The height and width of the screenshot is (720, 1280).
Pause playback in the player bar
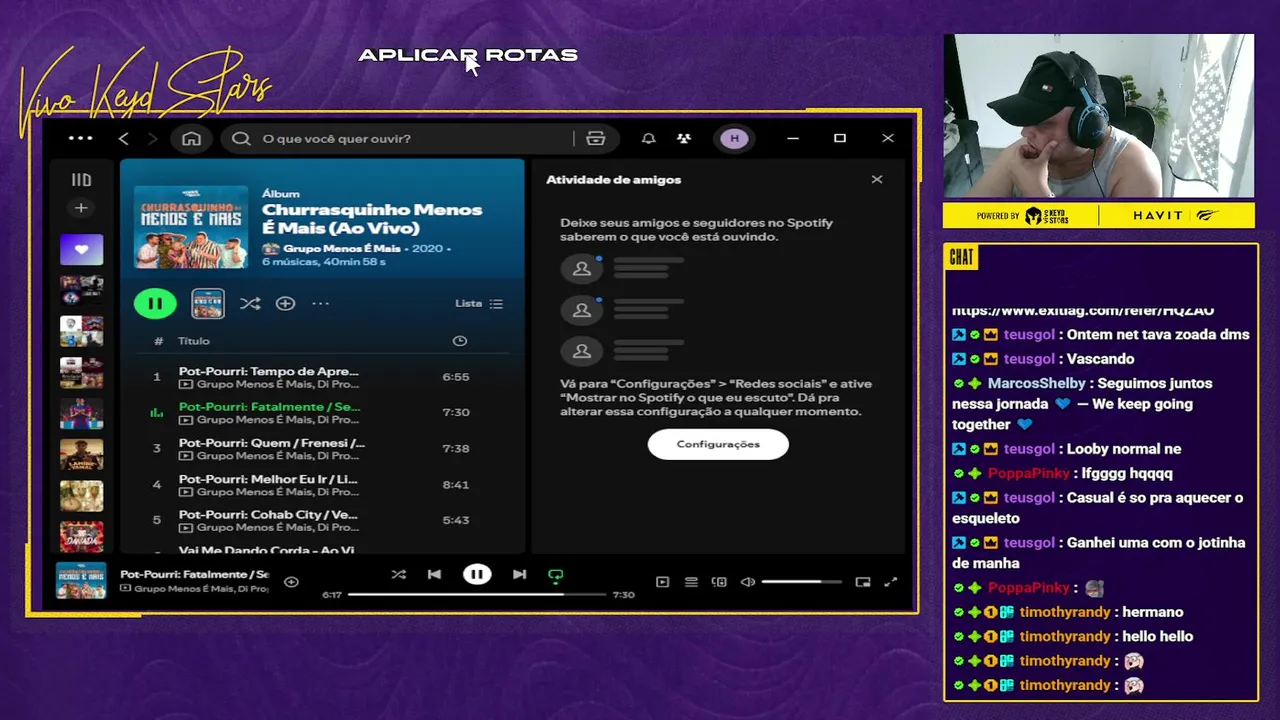pos(477,574)
